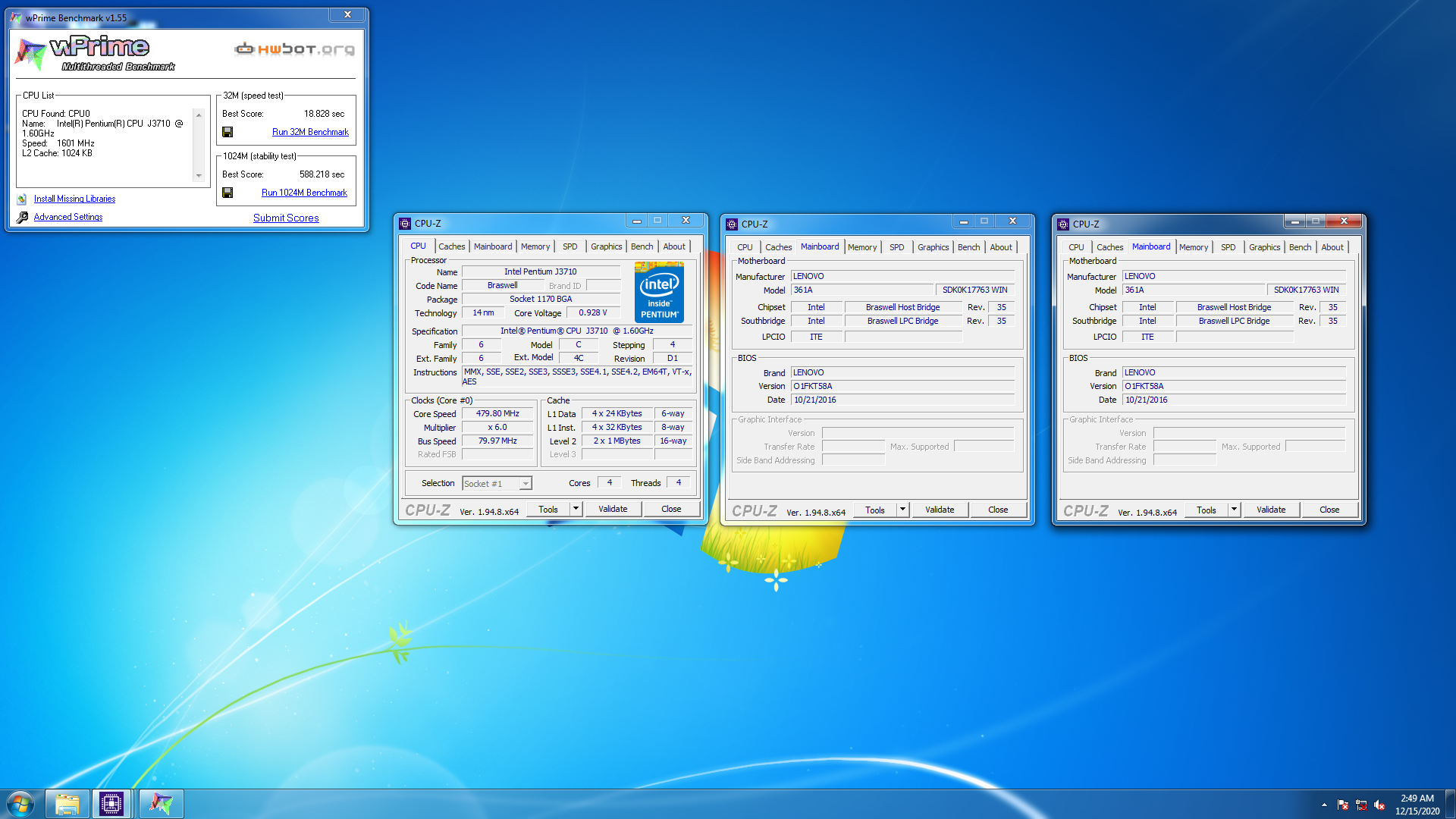Close the wPrime Benchmark window
1456x819 pixels.
348,15
